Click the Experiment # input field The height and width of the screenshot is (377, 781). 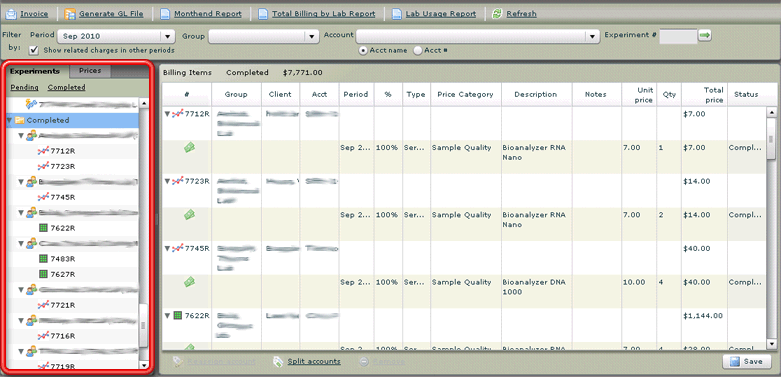point(678,36)
